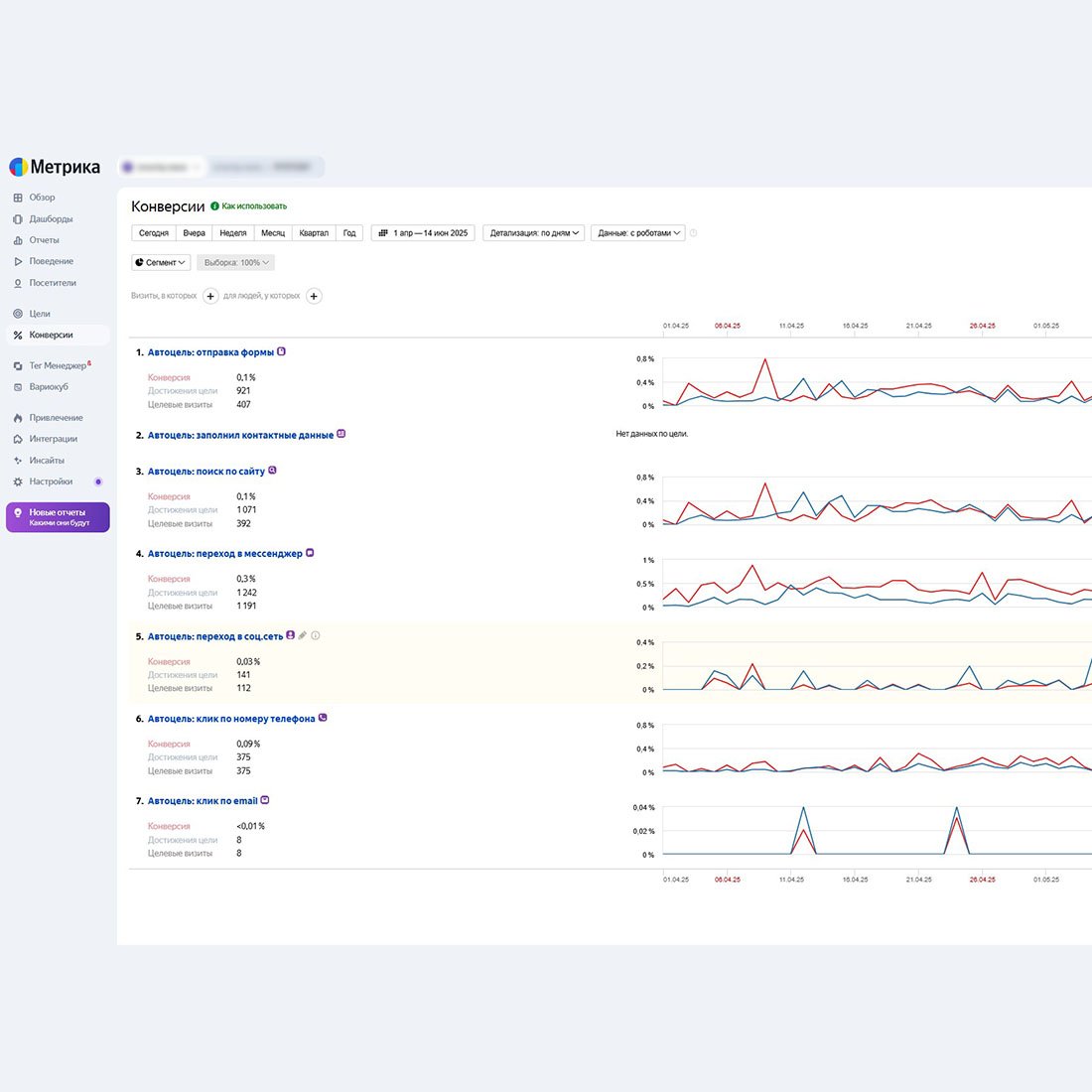Open Настройки gear icon in sidebar
Viewport: 1092px width, 1092px height.
[18, 481]
